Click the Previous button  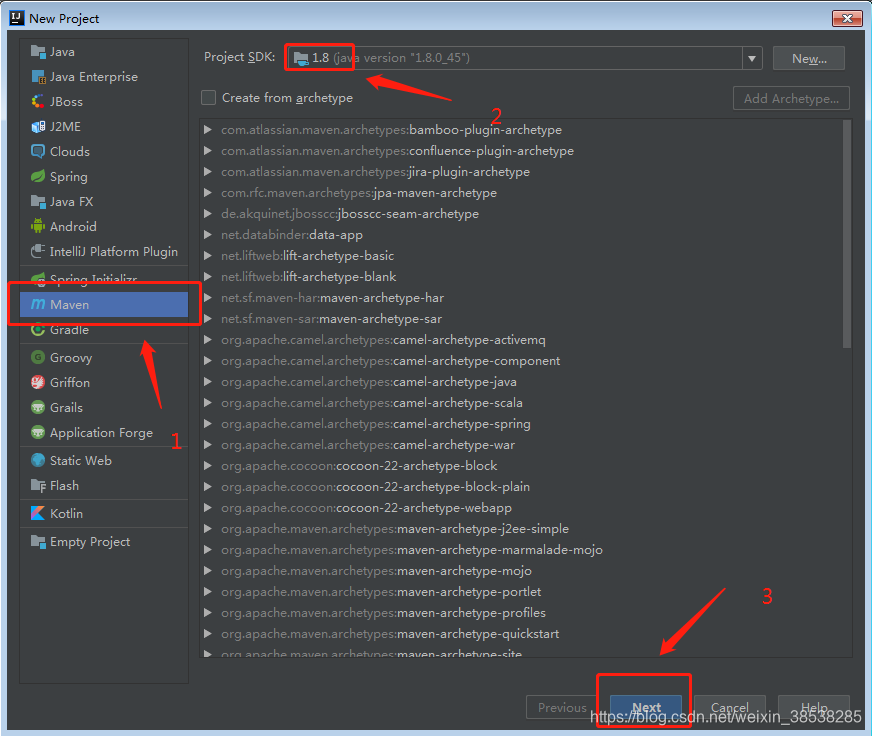click(562, 707)
